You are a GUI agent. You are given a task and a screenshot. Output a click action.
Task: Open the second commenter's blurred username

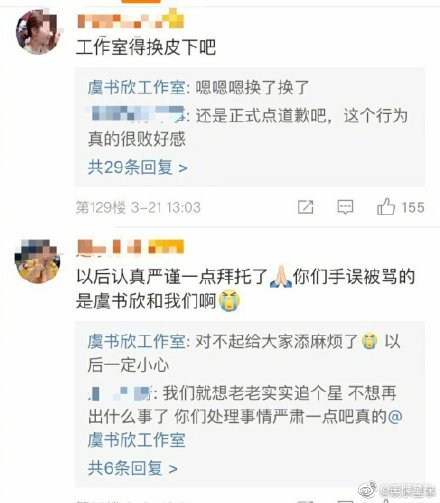[130, 247]
